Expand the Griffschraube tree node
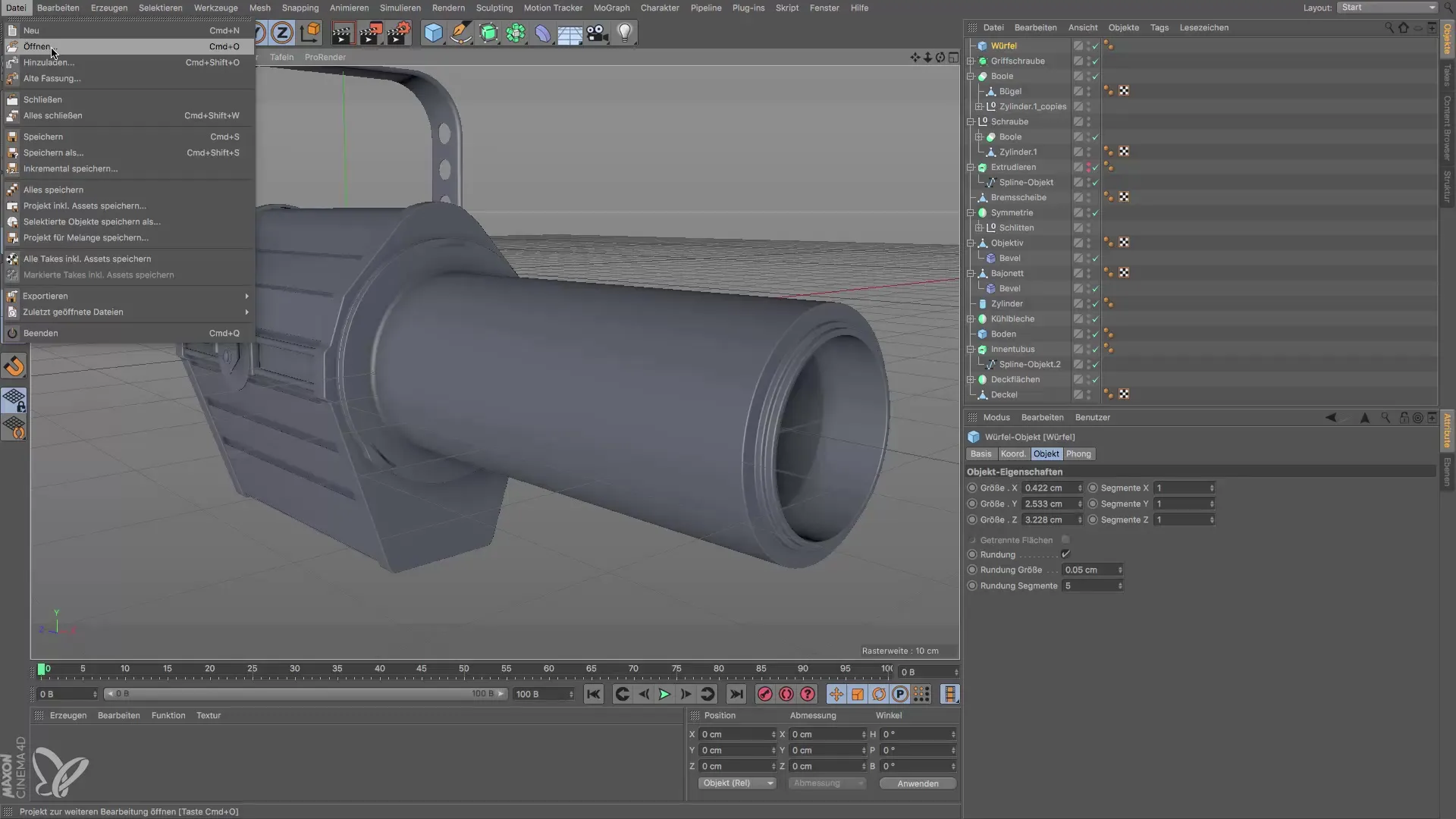Viewport: 1456px width, 819px height. pyautogui.click(x=971, y=61)
